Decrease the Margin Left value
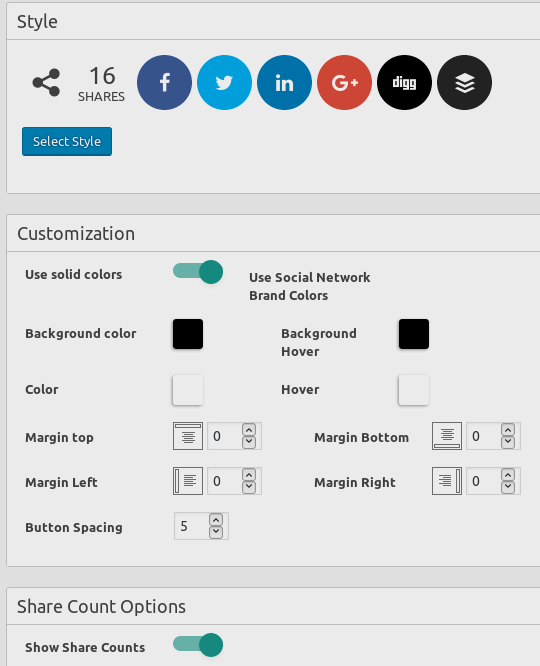The image size is (540, 666). click(249, 487)
